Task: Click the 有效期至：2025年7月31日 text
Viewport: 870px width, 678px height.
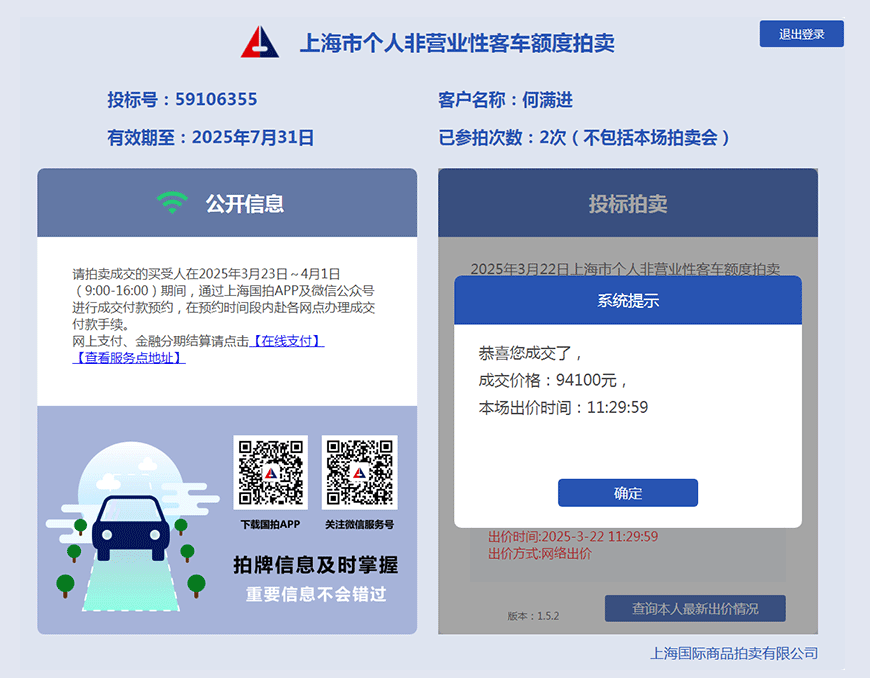Action: [210, 137]
